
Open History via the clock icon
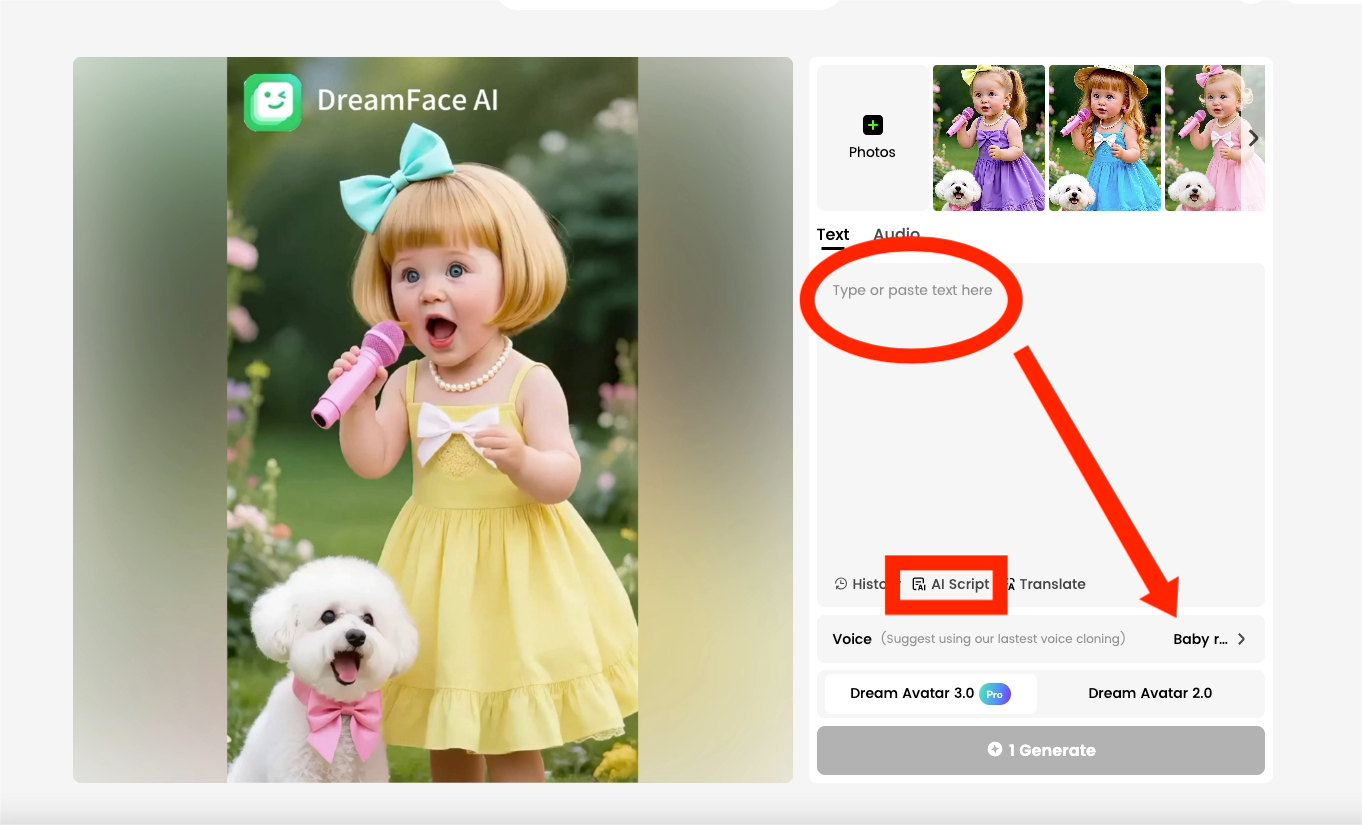point(841,584)
